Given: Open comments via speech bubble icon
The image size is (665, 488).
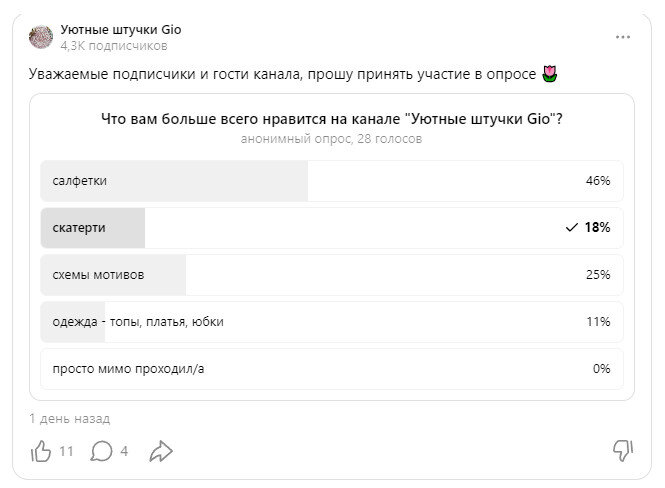Looking at the screenshot, I should click(101, 451).
